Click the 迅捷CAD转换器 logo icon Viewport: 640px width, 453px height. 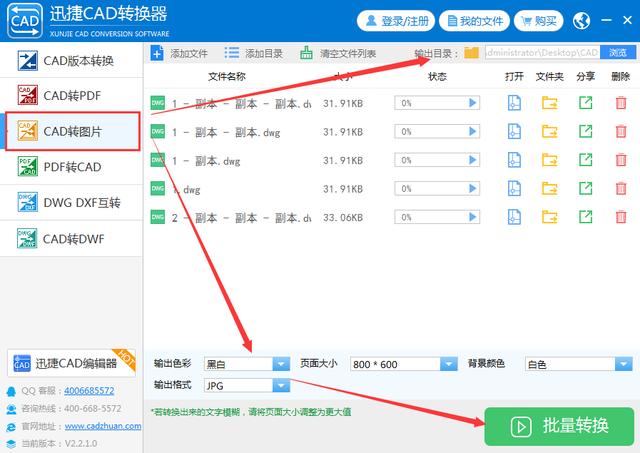(x=25, y=20)
